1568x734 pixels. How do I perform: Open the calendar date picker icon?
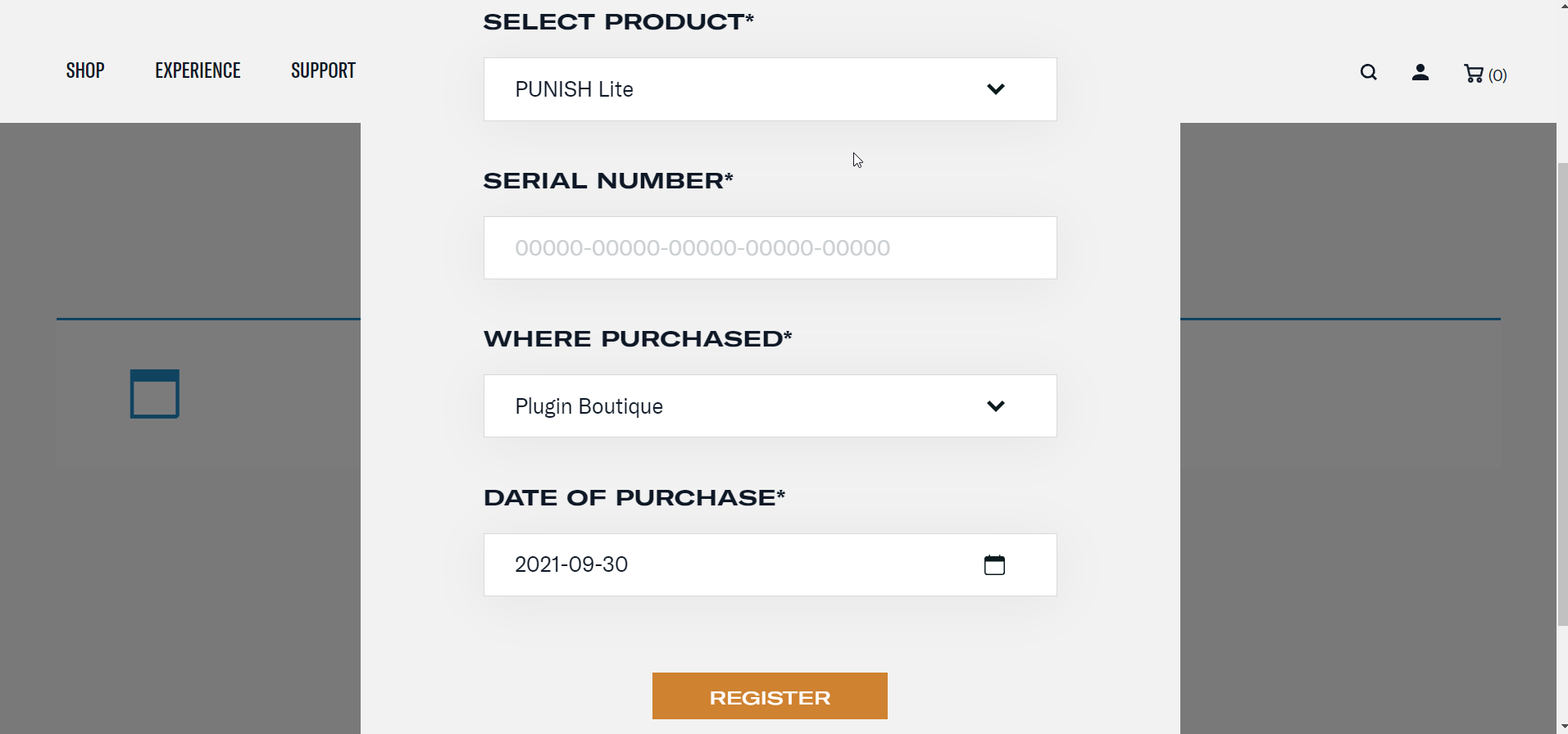click(994, 565)
